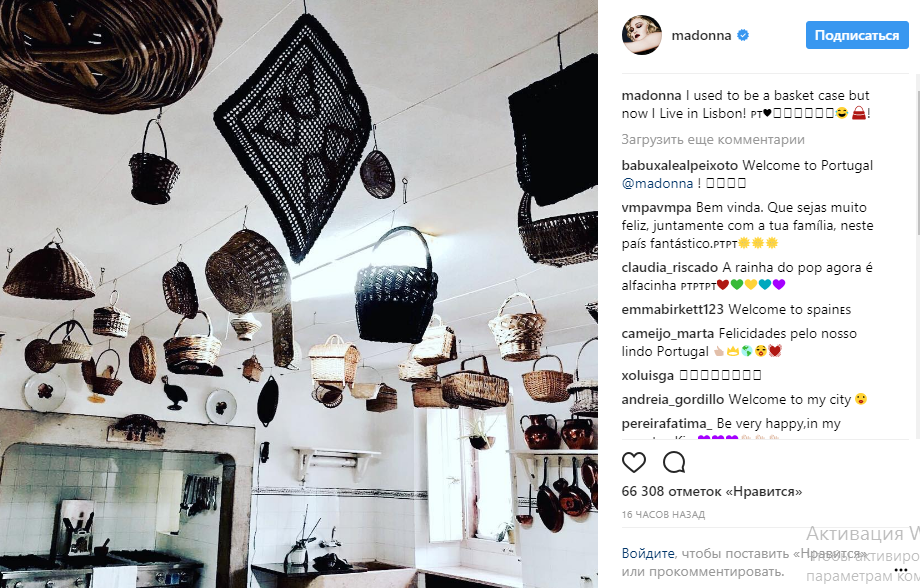
Task: Open madonna's profile avatar picture
Action: point(642,35)
